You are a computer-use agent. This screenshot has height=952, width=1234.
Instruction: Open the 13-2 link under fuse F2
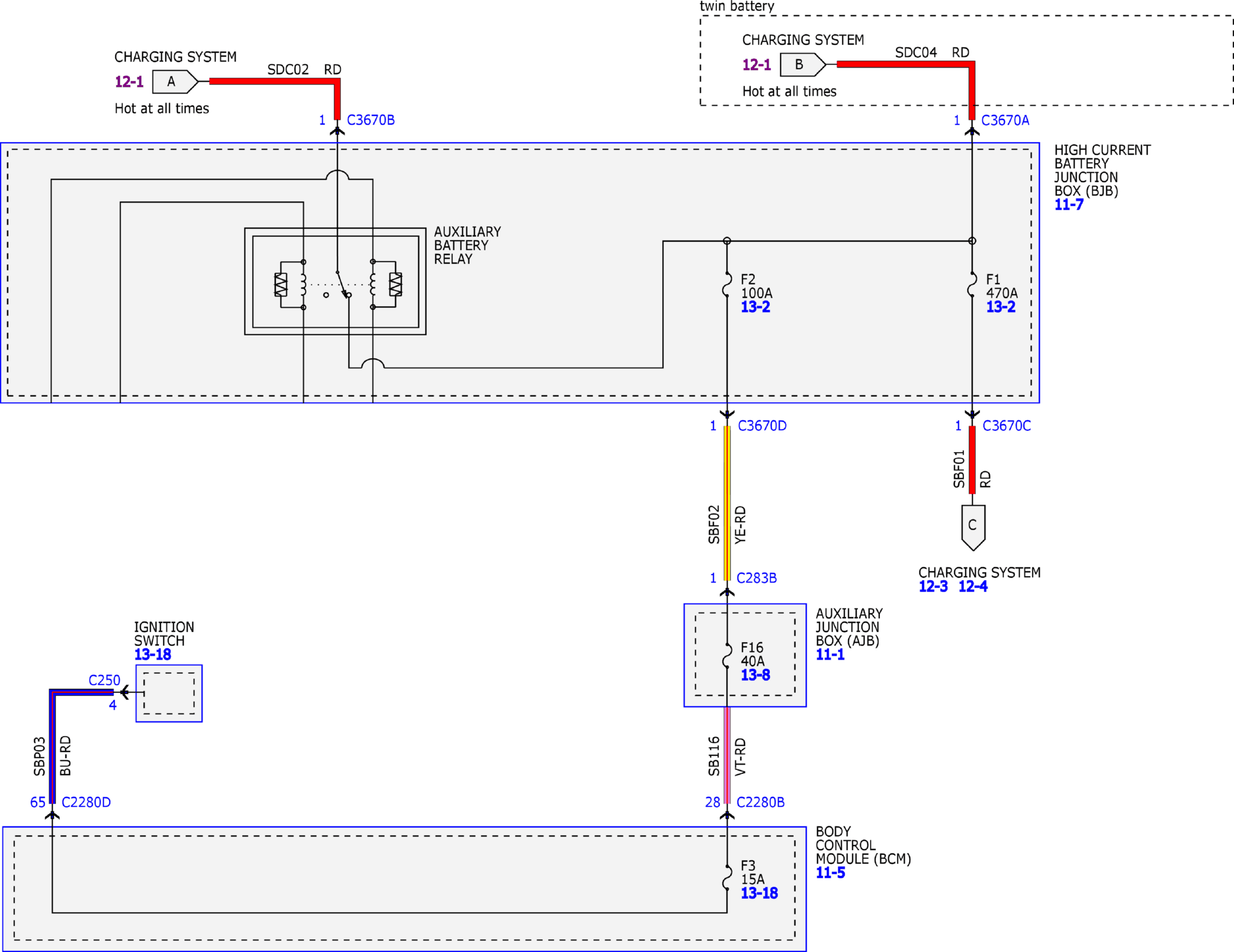click(755, 307)
